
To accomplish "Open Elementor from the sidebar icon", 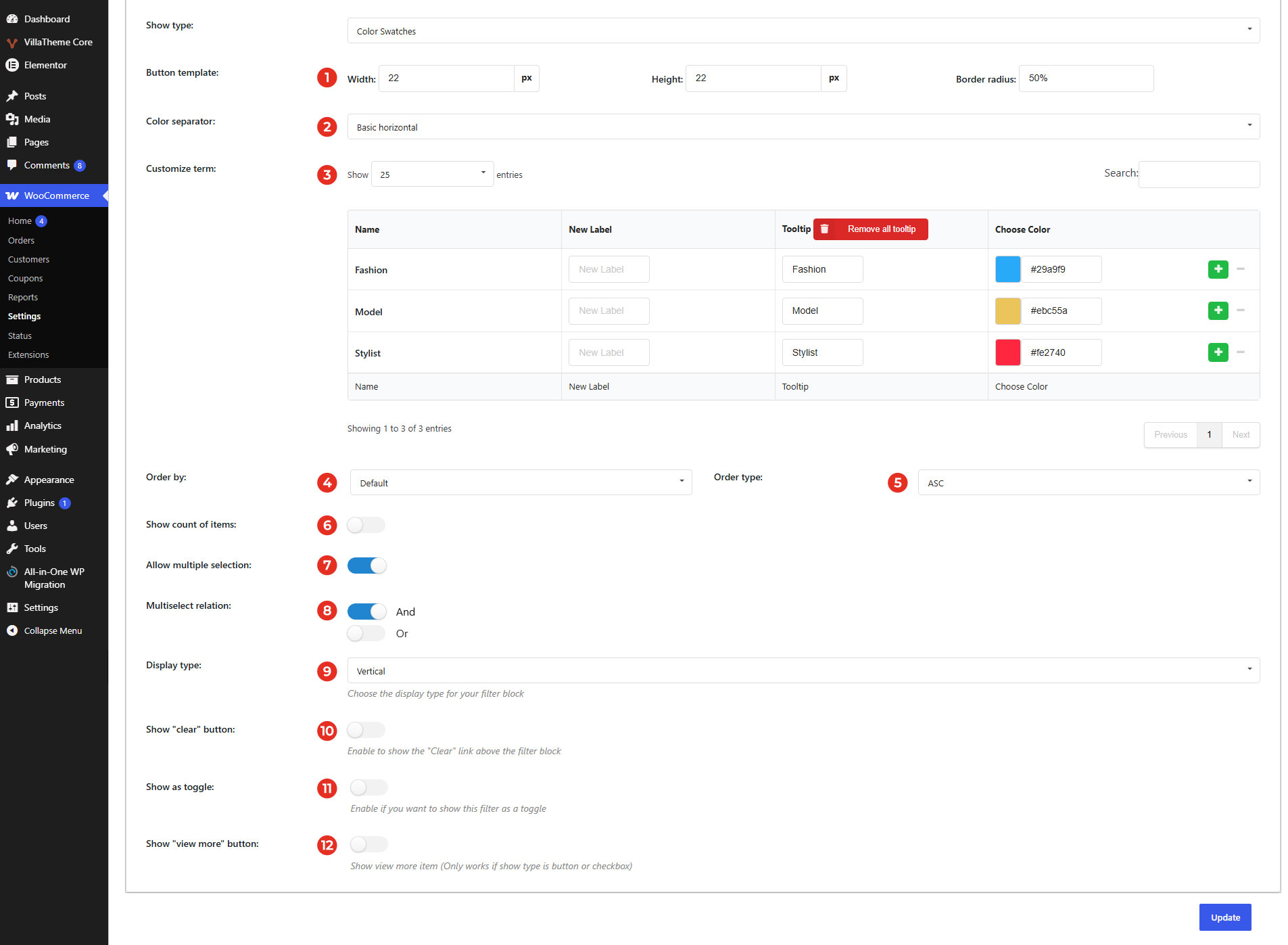I will pos(12,65).
